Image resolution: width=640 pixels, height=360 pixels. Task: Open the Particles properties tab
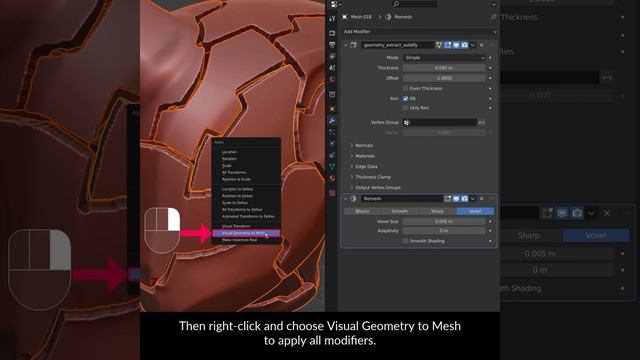click(332, 132)
